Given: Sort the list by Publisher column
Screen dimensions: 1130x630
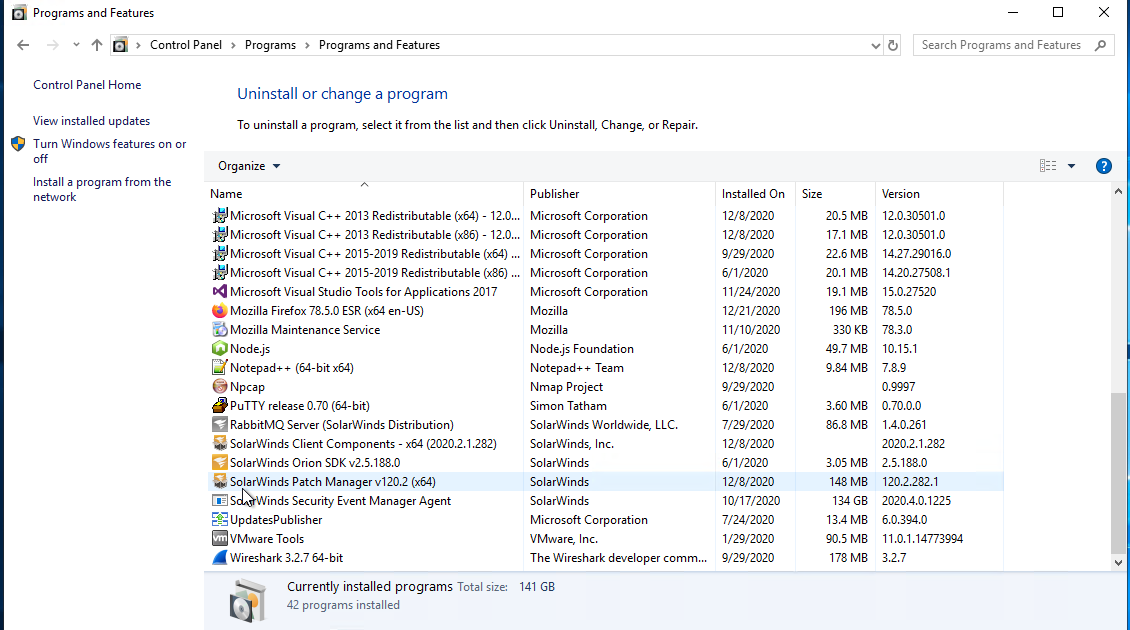Looking at the screenshot, I should click(620, 194).
